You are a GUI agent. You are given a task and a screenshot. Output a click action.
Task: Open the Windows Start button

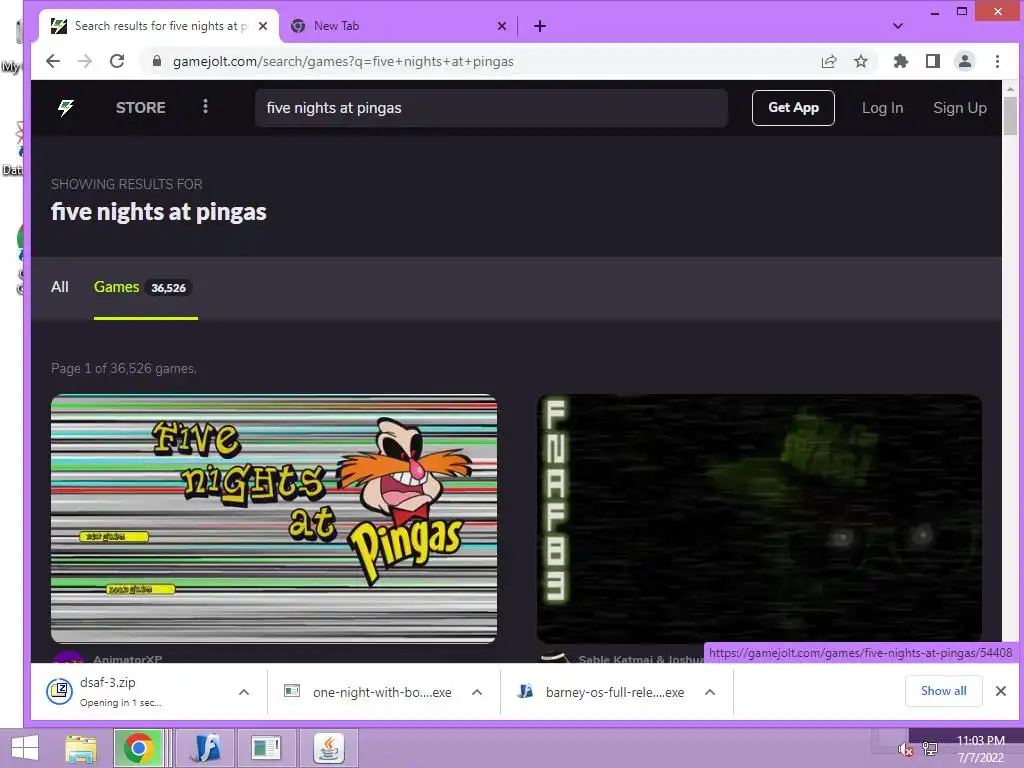point(25,748)
